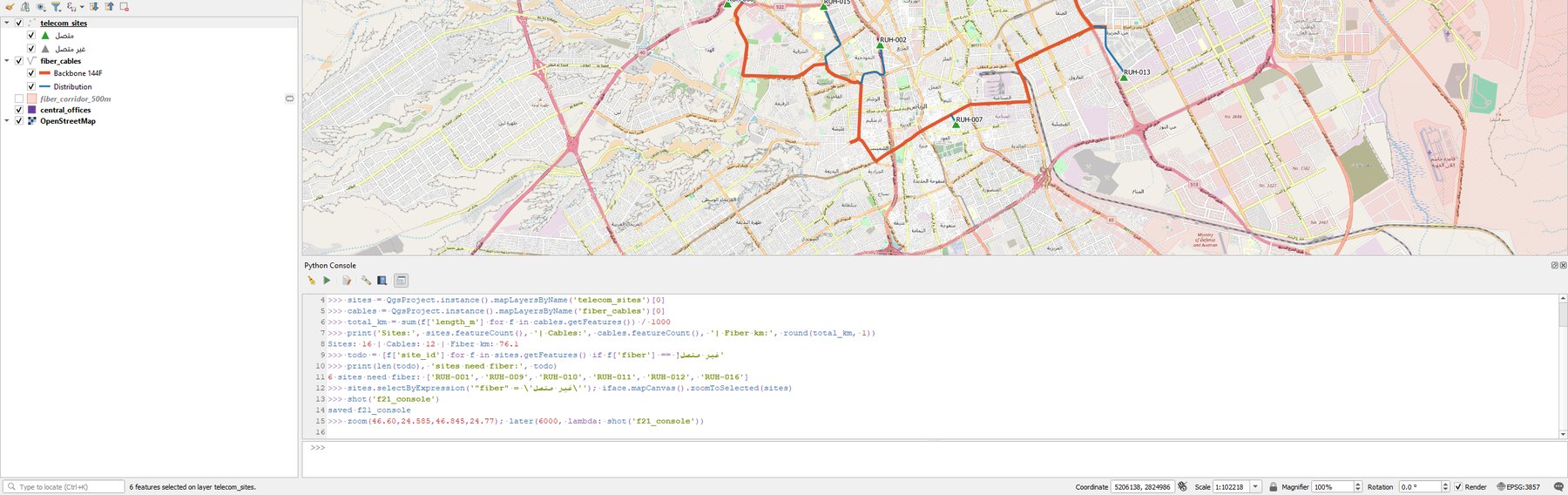
Task: Select the central_offices layer name
Action: [x=65, y=110]
